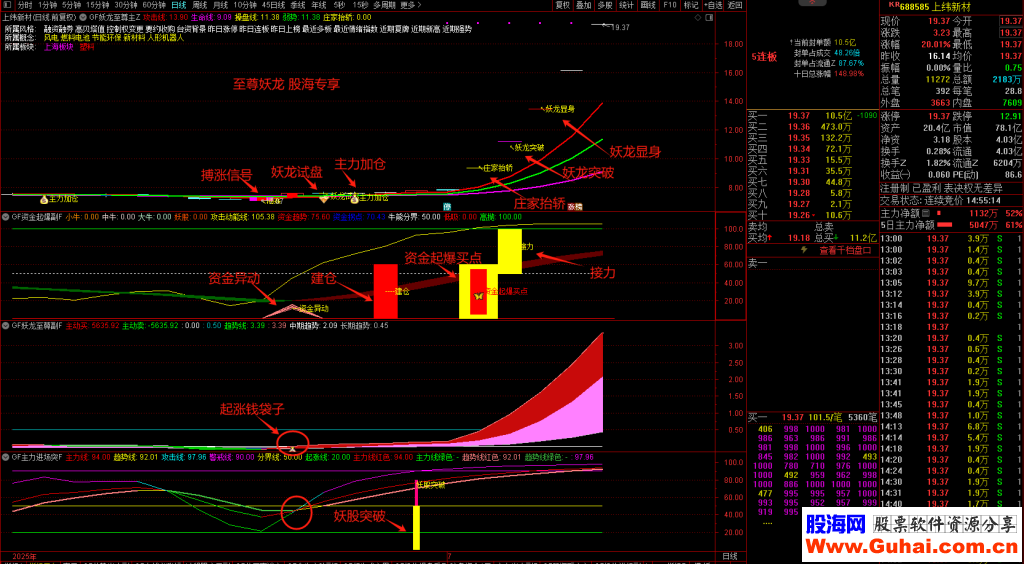Switch to 月线 period
This screenshot has height=564, width=1024.
[x=220, y=5]
